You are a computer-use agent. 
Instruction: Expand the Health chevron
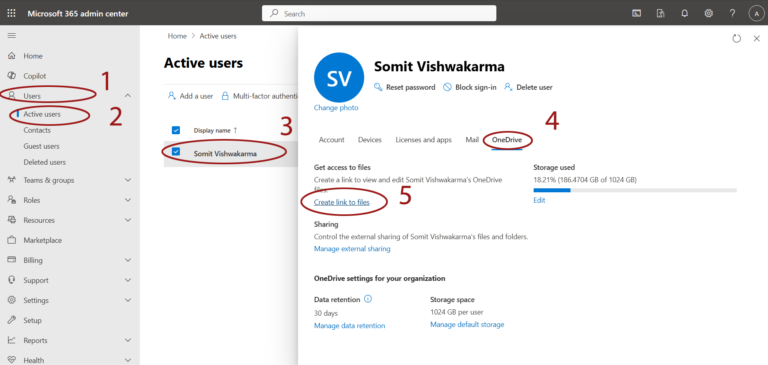click(x=128, y=360)
